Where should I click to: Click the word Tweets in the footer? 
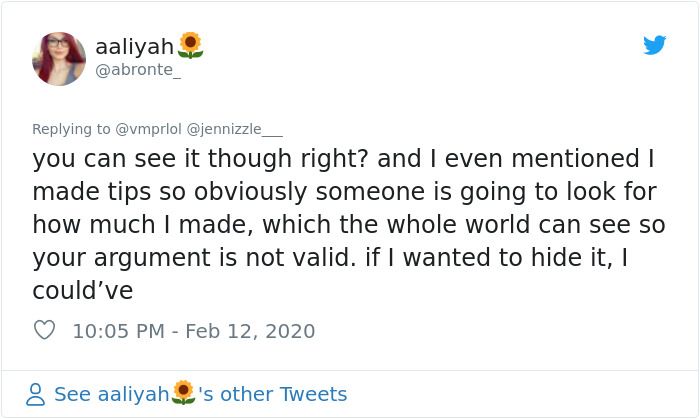[x=313, y=394]
